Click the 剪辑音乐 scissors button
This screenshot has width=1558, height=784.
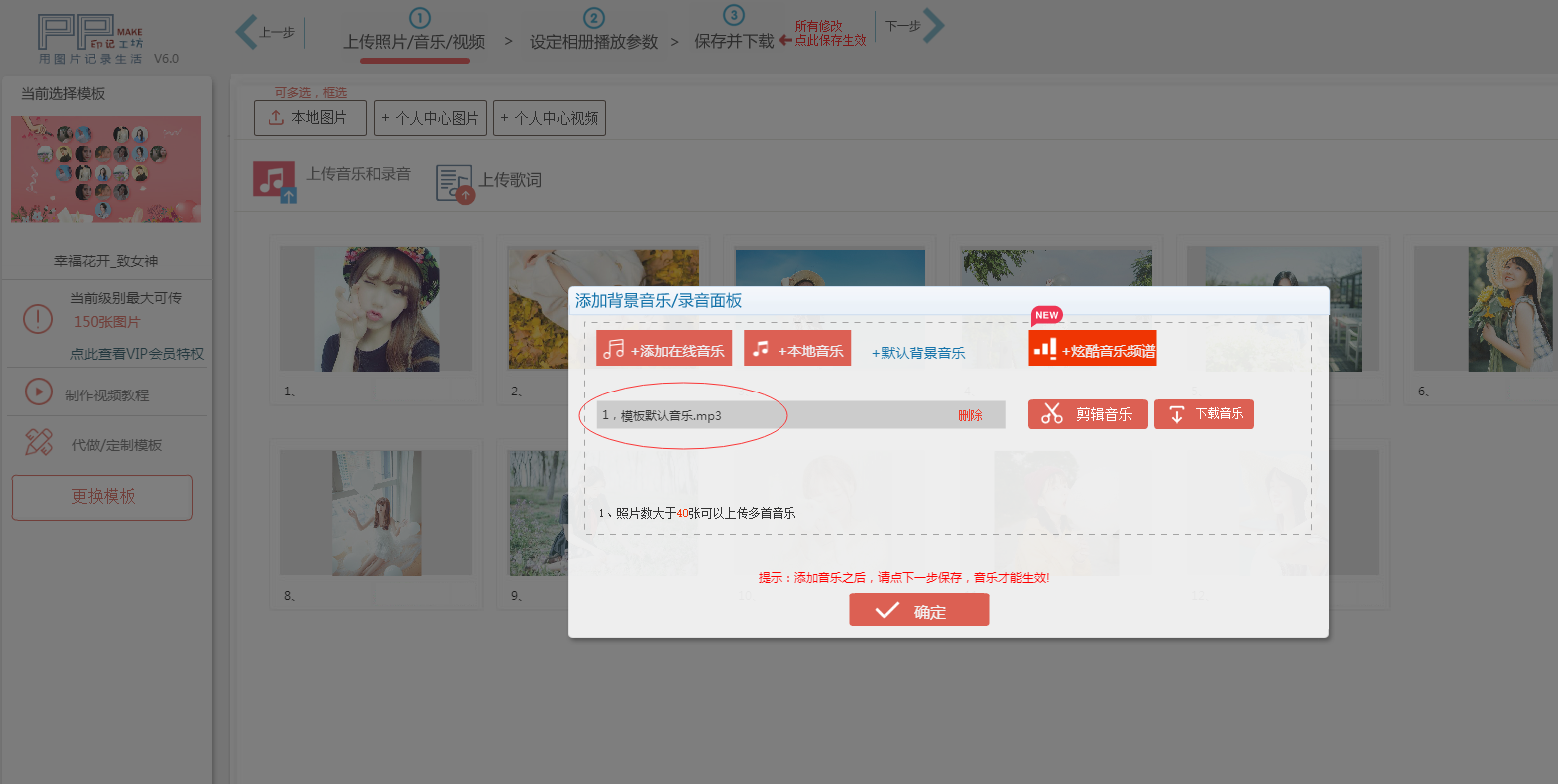click(x=1088, y=414)
